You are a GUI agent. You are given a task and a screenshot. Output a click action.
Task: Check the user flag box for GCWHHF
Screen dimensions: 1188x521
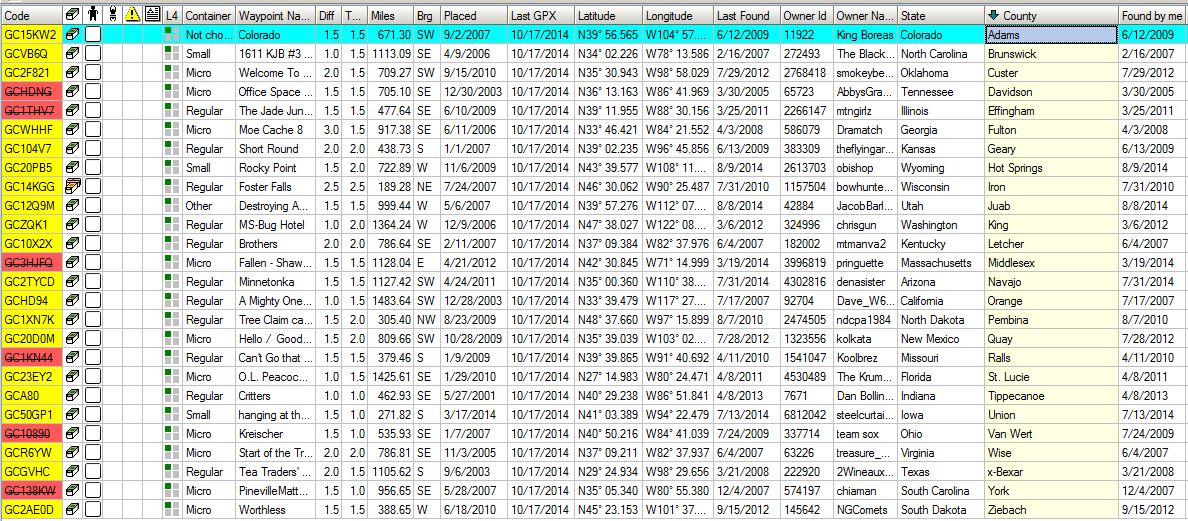point(93,130)
